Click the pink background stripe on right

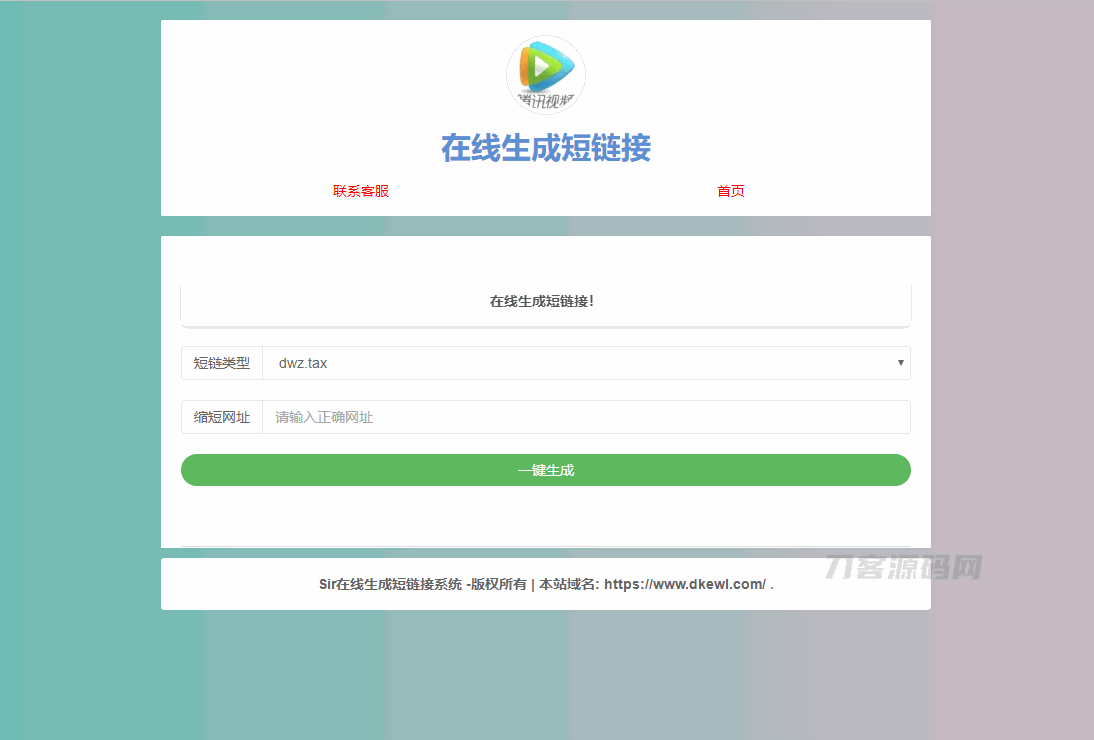[x=1010, y=400]
